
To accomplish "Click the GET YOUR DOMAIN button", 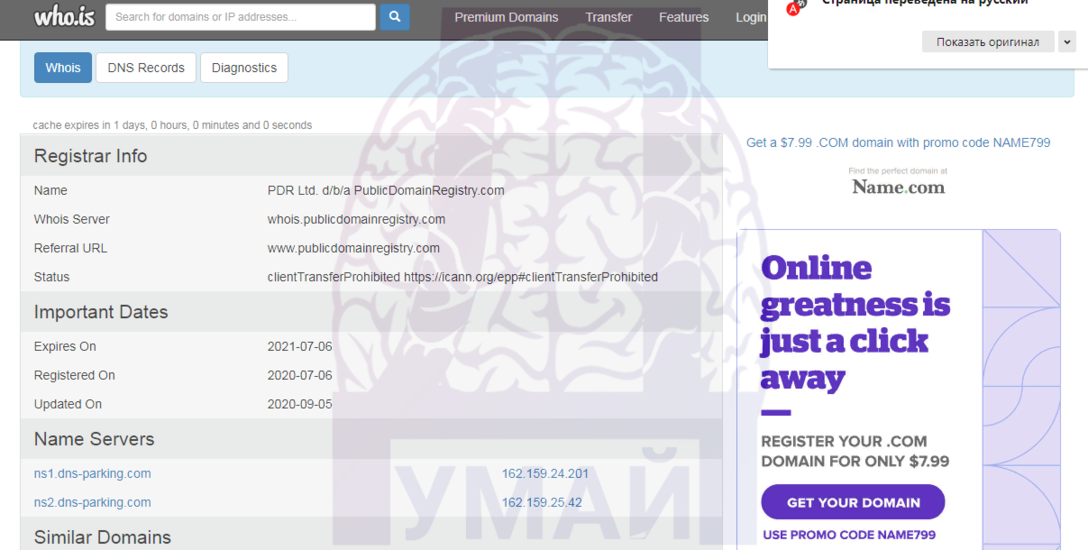I will pos(853,503).
